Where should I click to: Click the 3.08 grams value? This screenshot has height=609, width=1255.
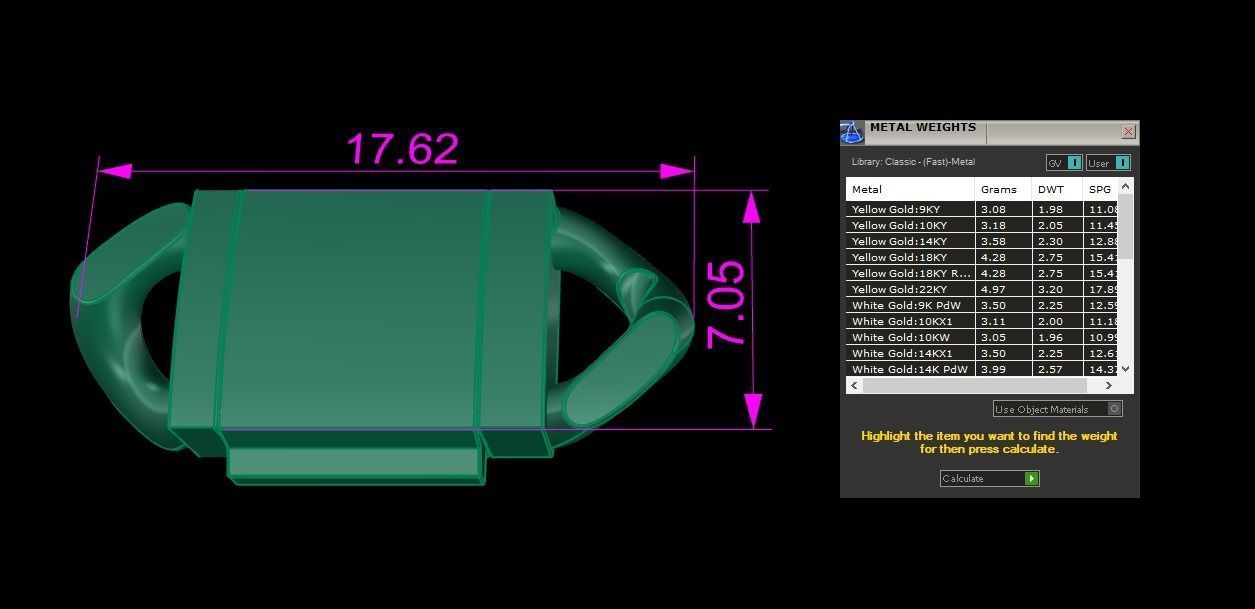click(993, 209)
